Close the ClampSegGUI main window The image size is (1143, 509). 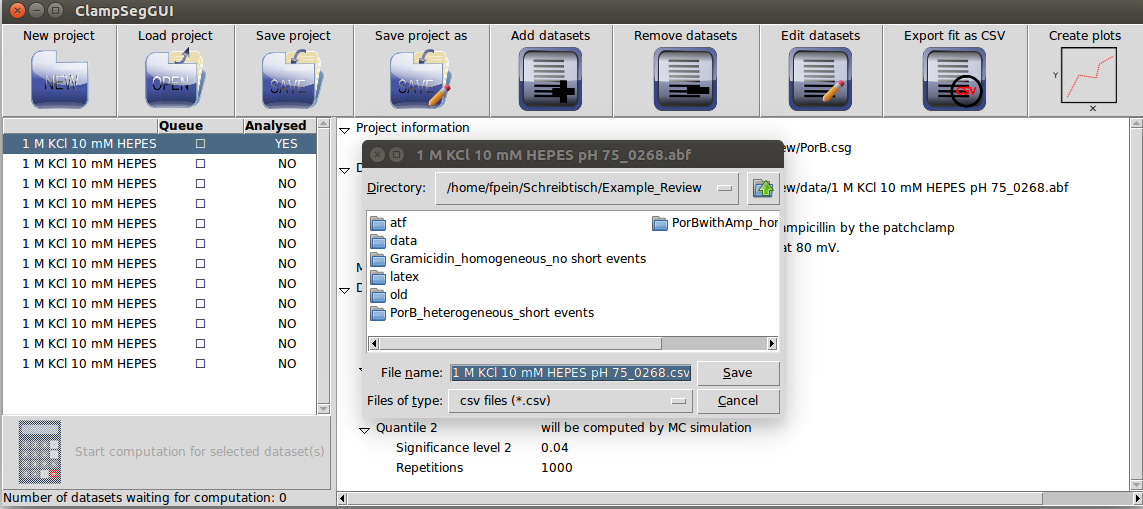[x=16, y=10]
